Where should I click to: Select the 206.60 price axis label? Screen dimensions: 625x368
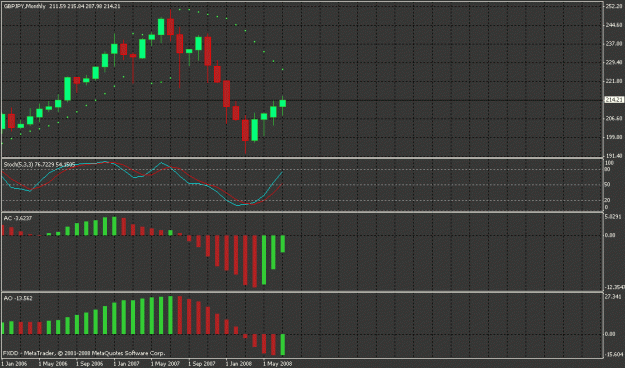(614, 118)
